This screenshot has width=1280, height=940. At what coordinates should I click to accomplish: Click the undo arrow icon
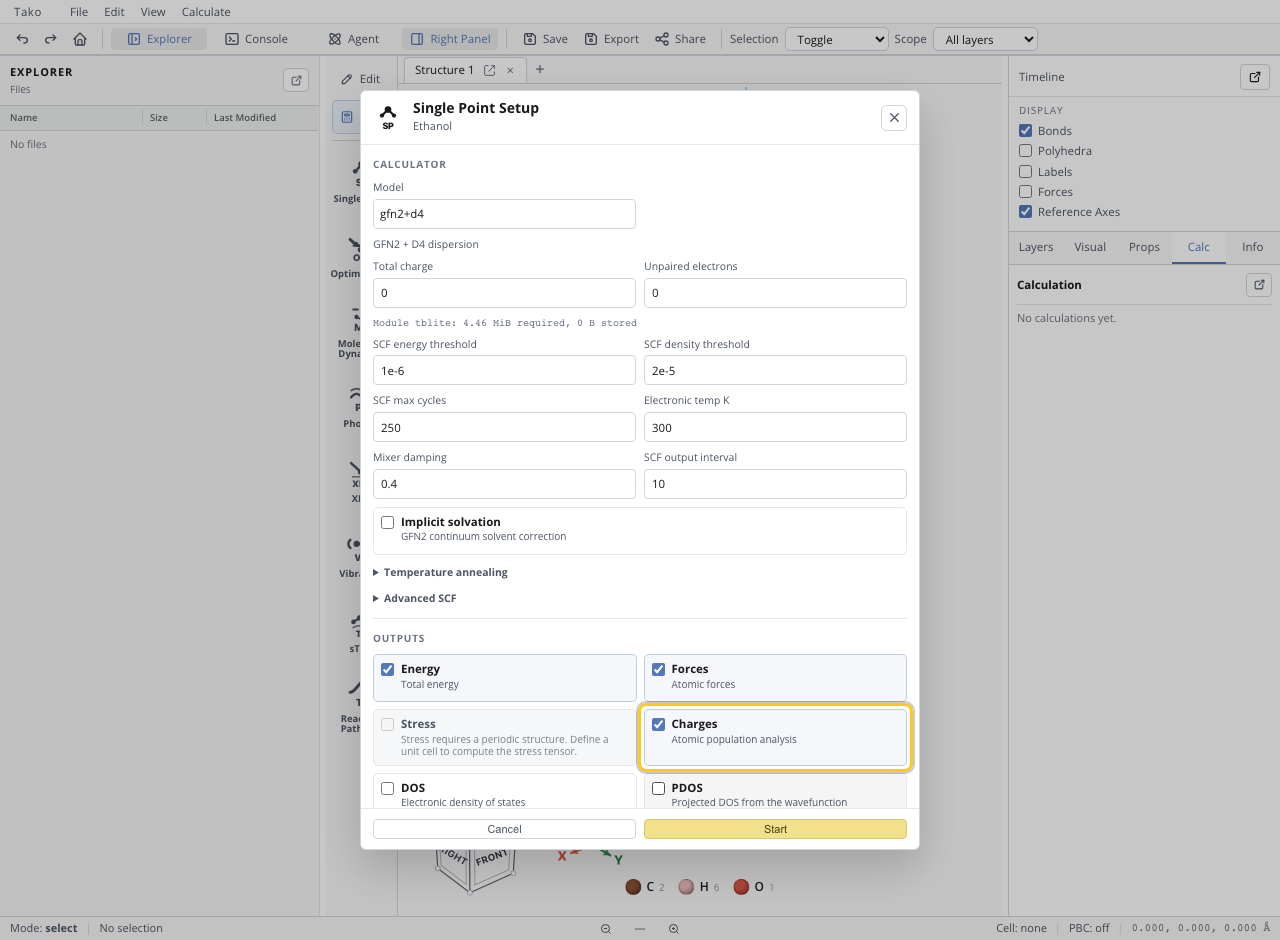click(23, 39)
